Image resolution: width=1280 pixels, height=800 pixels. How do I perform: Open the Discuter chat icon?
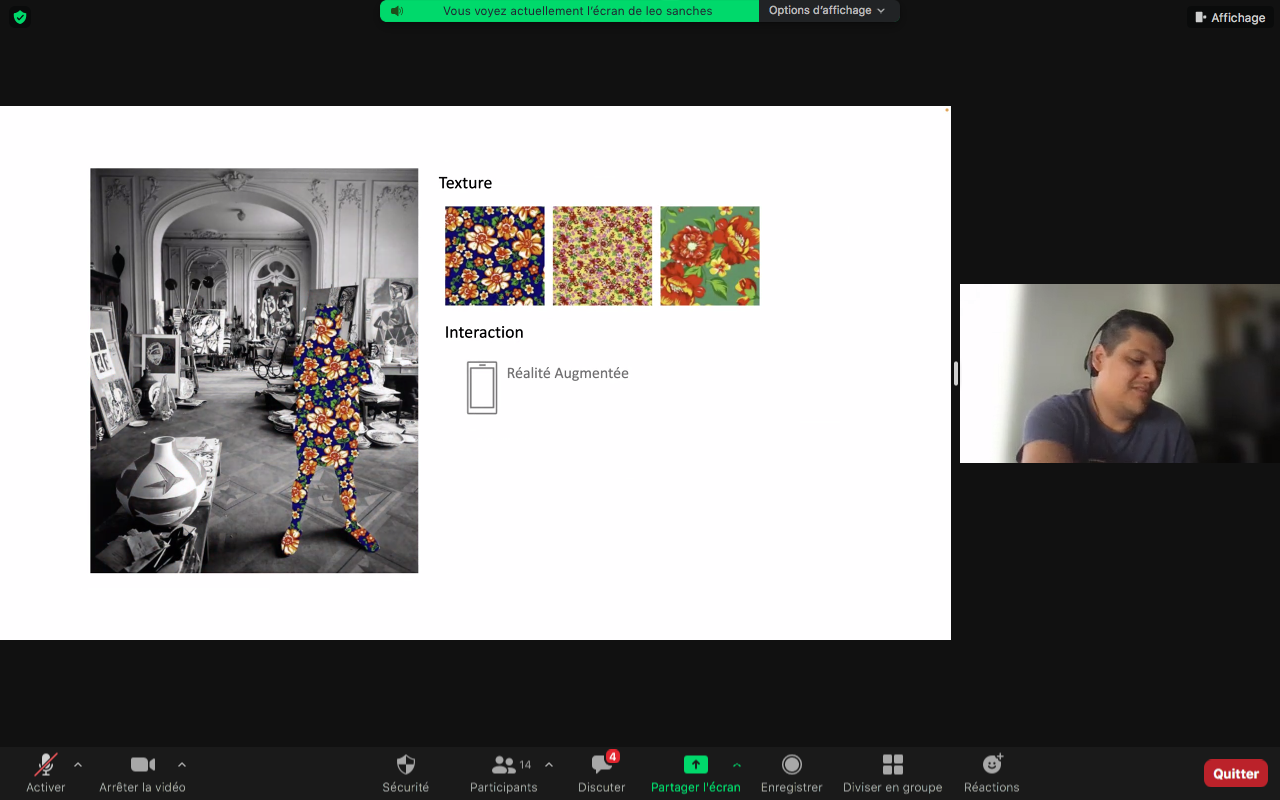point(601,765)
